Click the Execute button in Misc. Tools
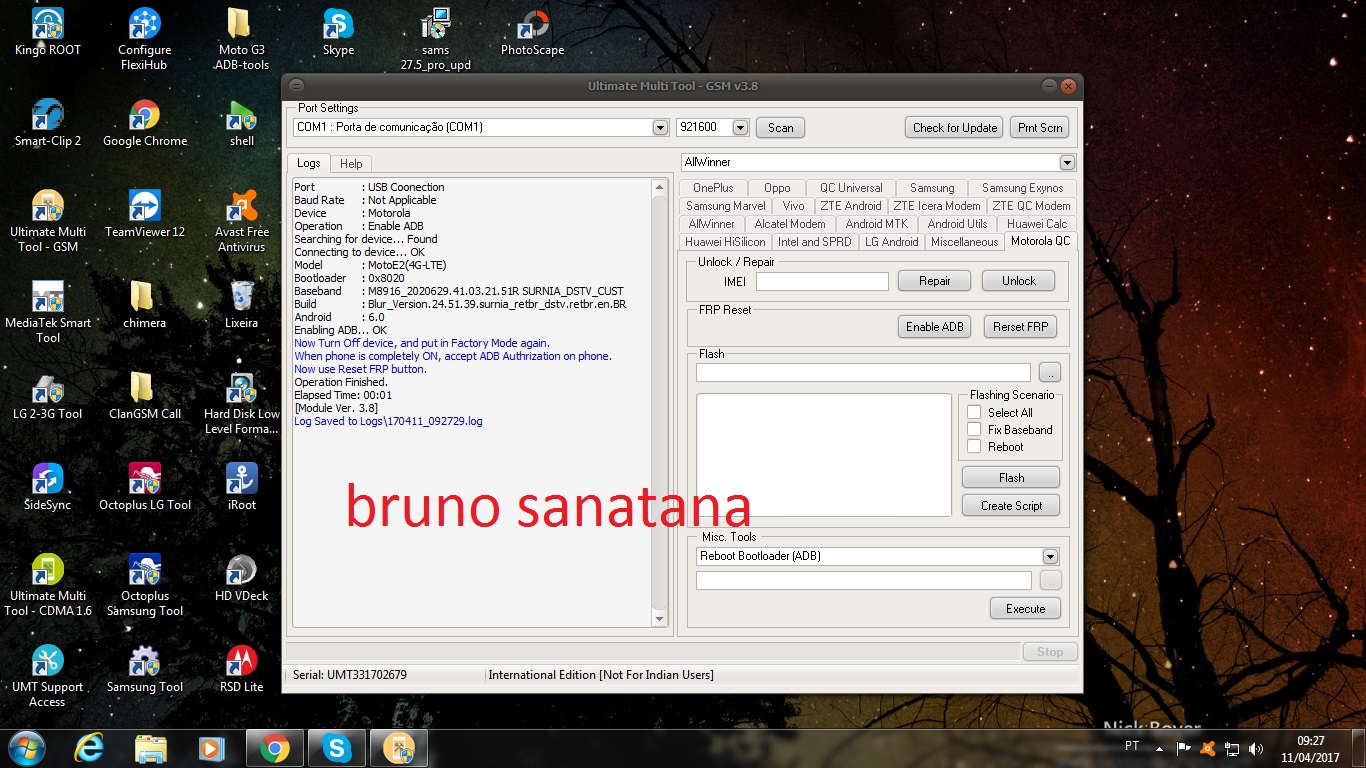Screen dimensions: 1366x768 [x=1026, y=609]
